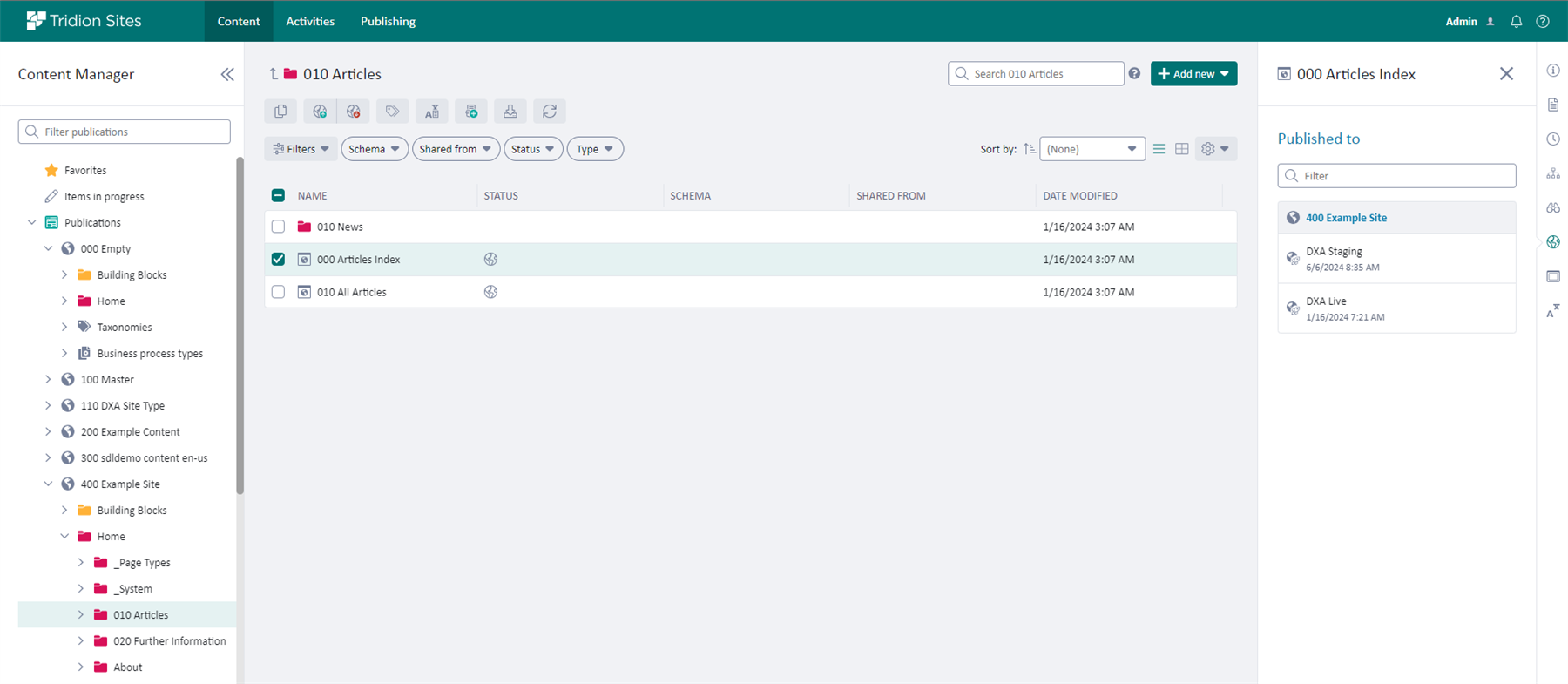Open the info panel icon in right sidebar

click(1553, 71)
